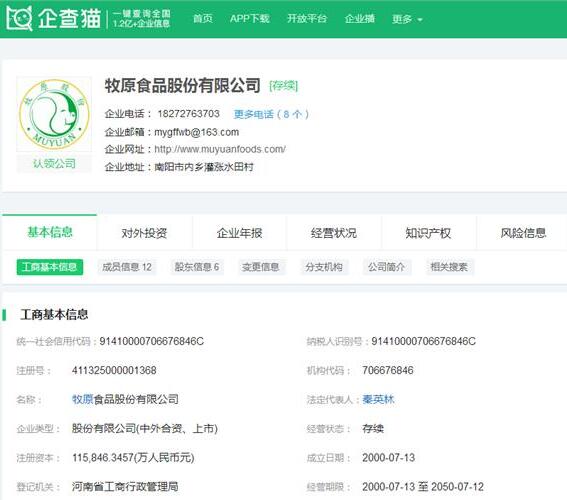Switch to the 知识产权 tab
567x500 pixels.
click(x=428, y=233)
